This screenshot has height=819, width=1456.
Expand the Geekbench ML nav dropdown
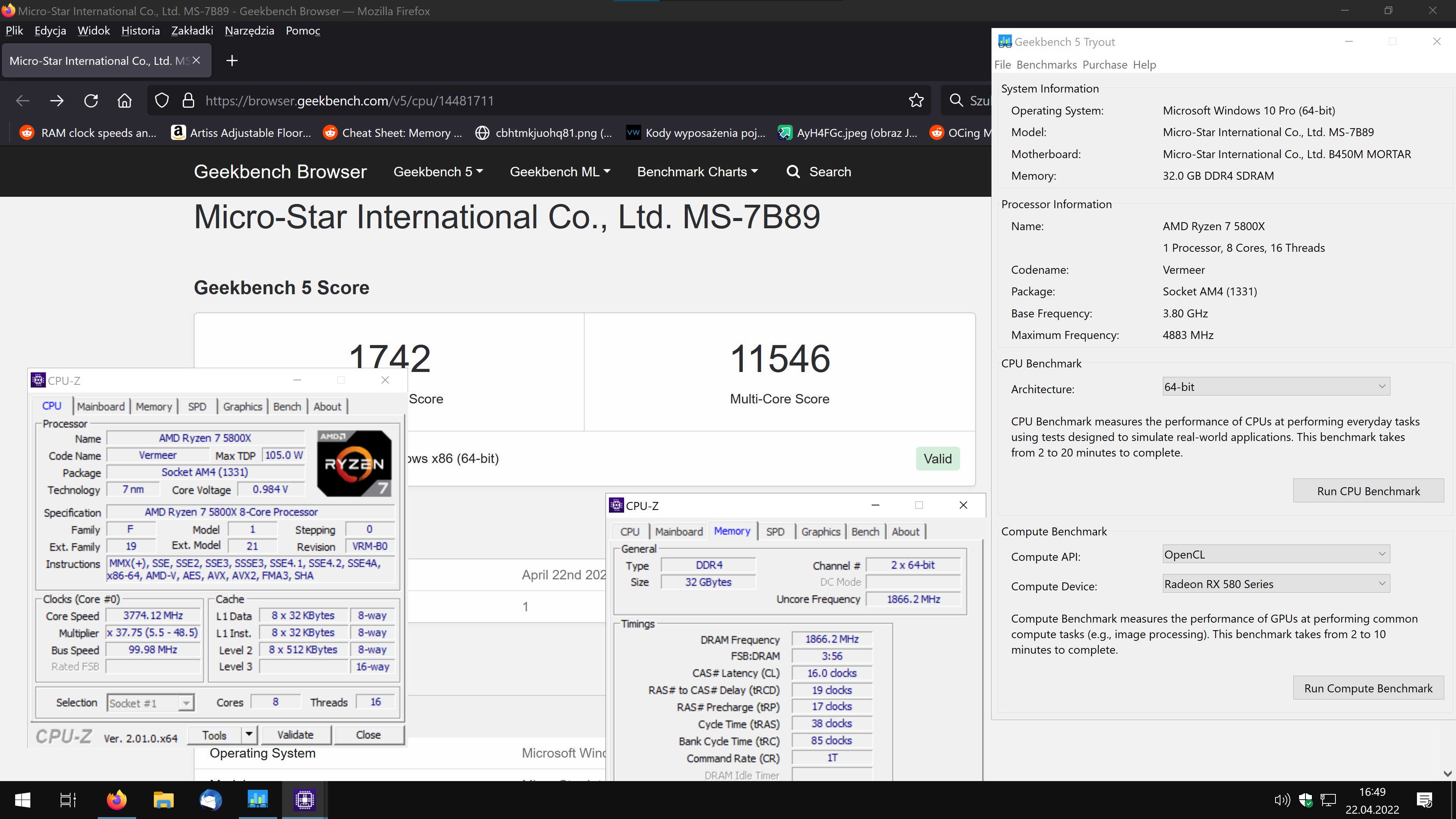point(560,172)
